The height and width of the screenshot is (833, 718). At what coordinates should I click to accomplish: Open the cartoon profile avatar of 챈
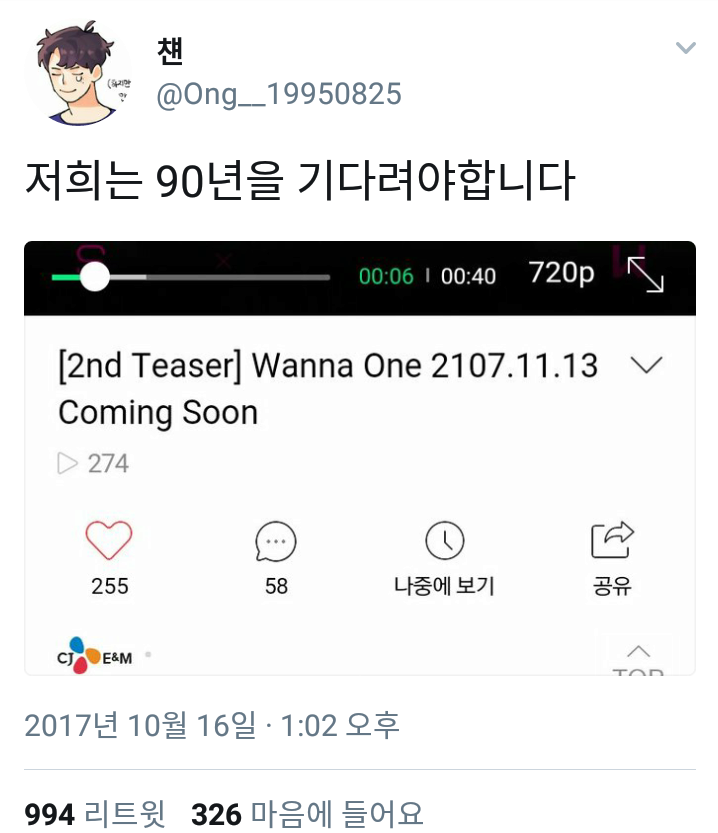(78, 73)
